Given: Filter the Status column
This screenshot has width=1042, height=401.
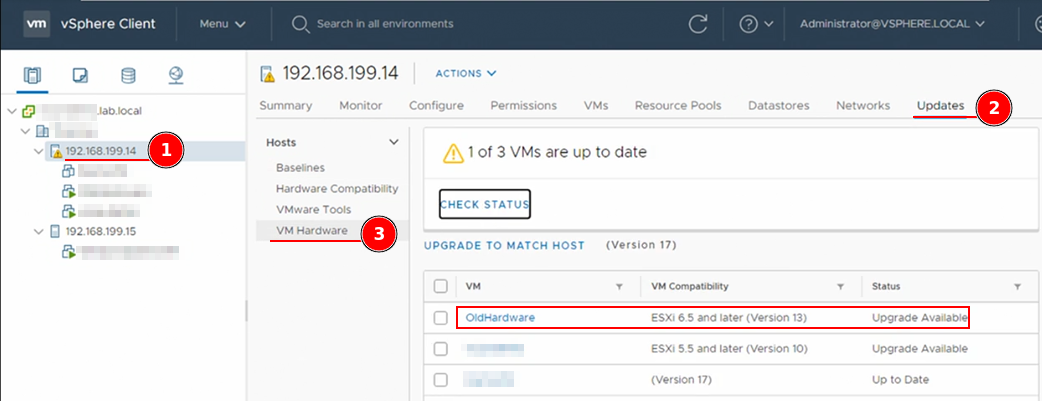Looking at the screenshot, I should [x=1017, y=287].
